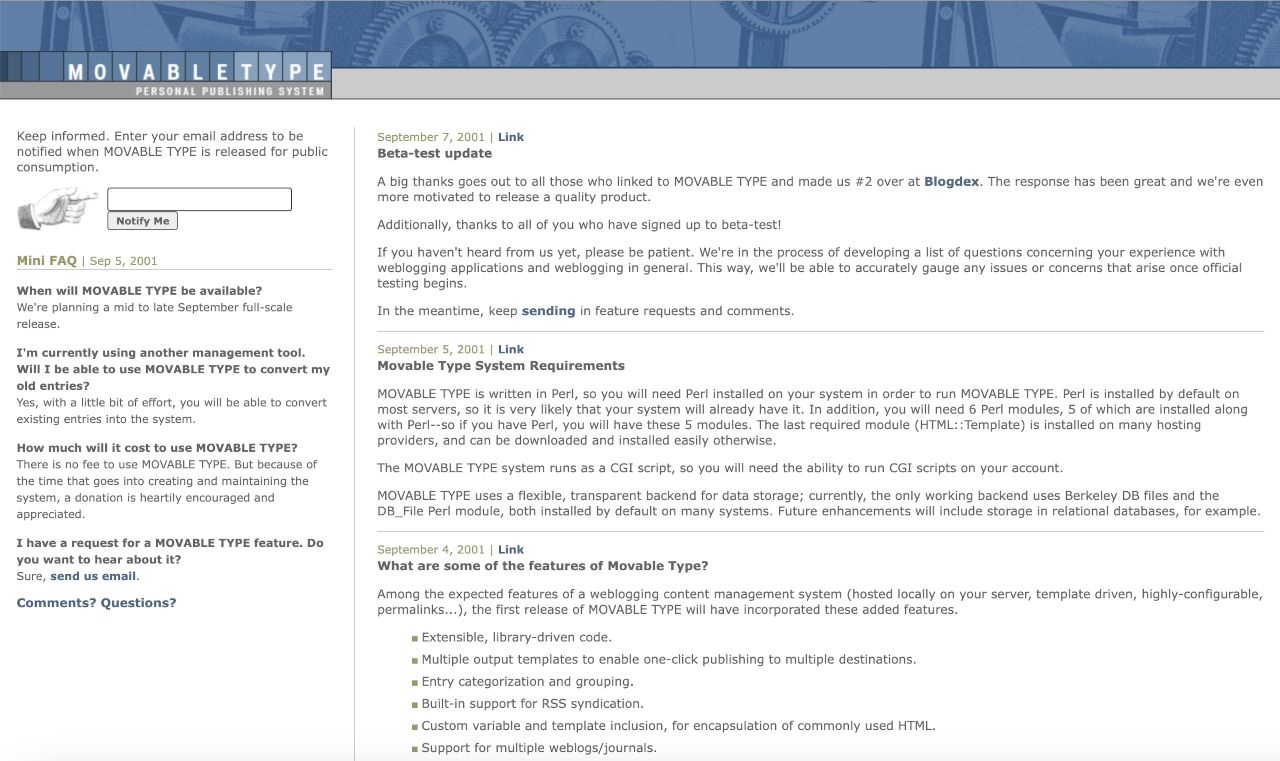Image resolution: width=1280 pixels, height=761 pixels.
Task: Click the pointing hand illustration
Action: (59, 208)
